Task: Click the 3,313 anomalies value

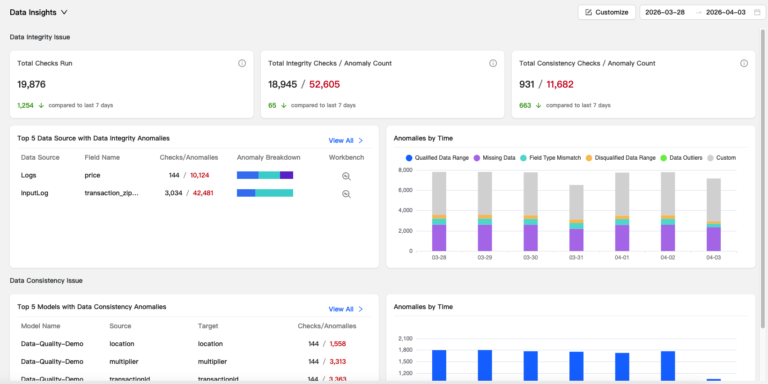Action: (337, 361)
